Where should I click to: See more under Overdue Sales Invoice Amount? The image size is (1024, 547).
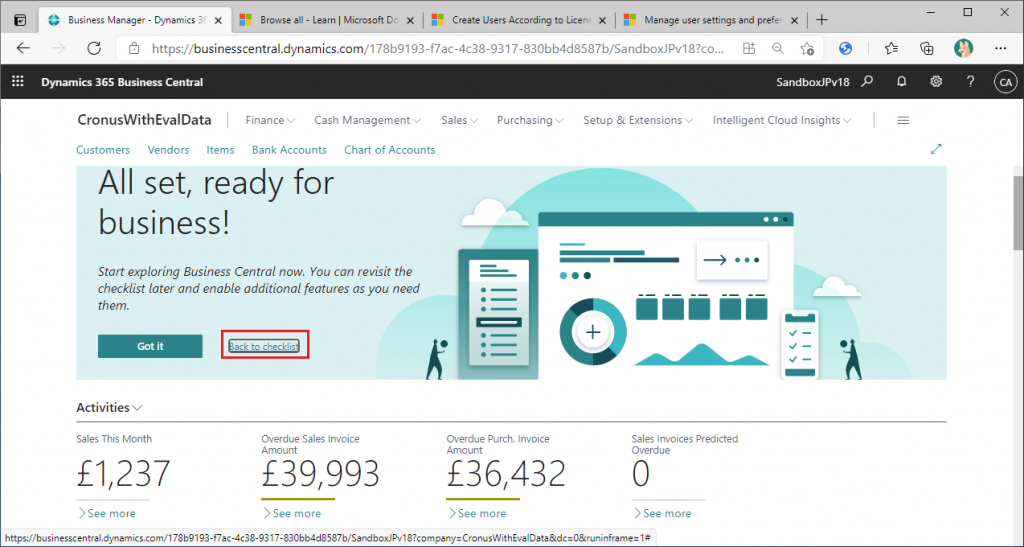pos(292,513)
